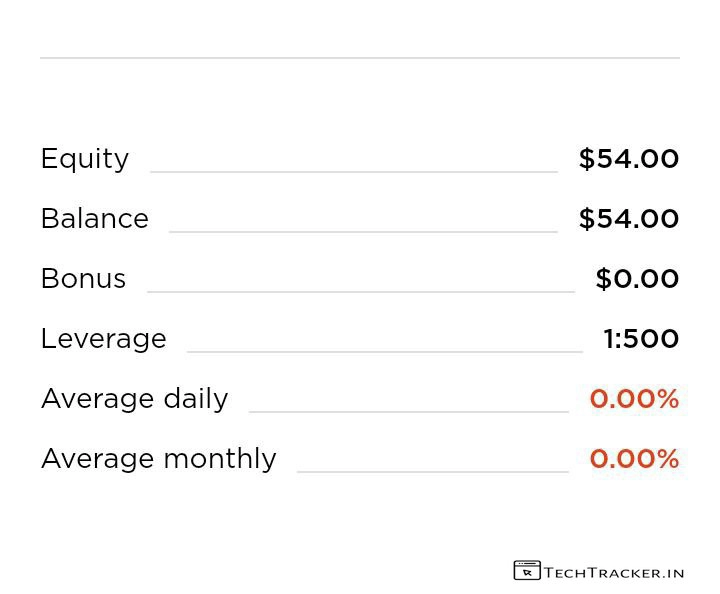Select the Bonus label
This screenshot has height=594, width=720.
tap(83, 279)
